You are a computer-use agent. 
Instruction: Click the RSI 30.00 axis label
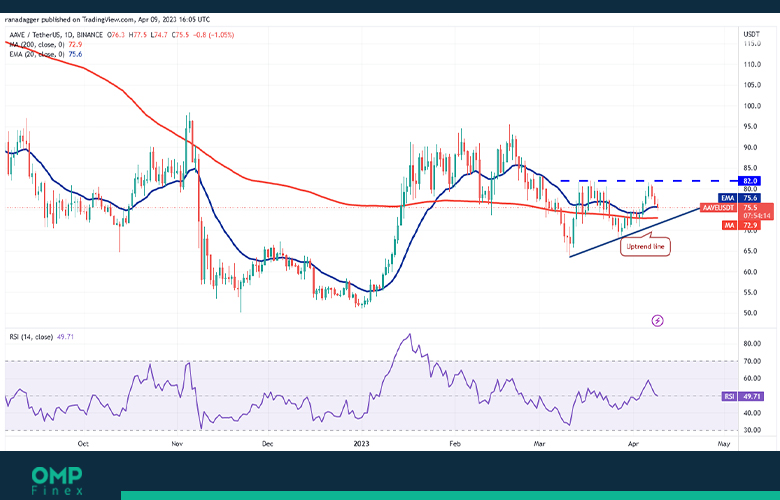click(x=752, y=430)
